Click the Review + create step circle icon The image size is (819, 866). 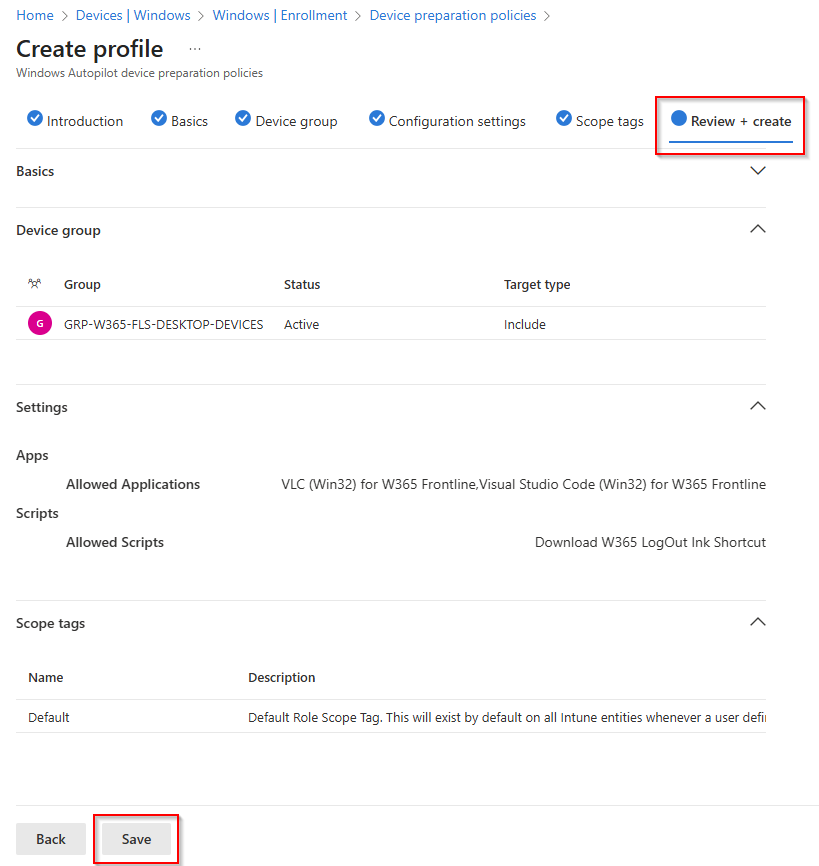click(x=679, y=119)
